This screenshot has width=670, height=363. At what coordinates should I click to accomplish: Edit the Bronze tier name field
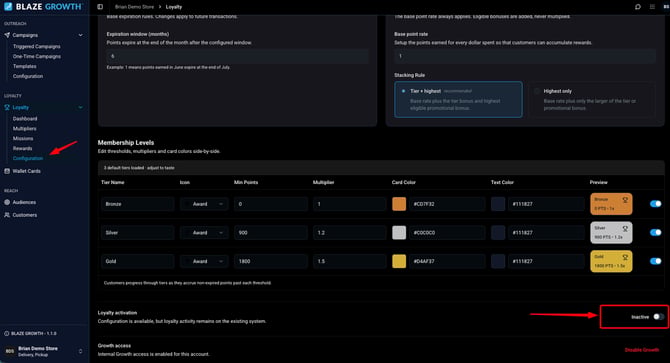click(138, 204)
